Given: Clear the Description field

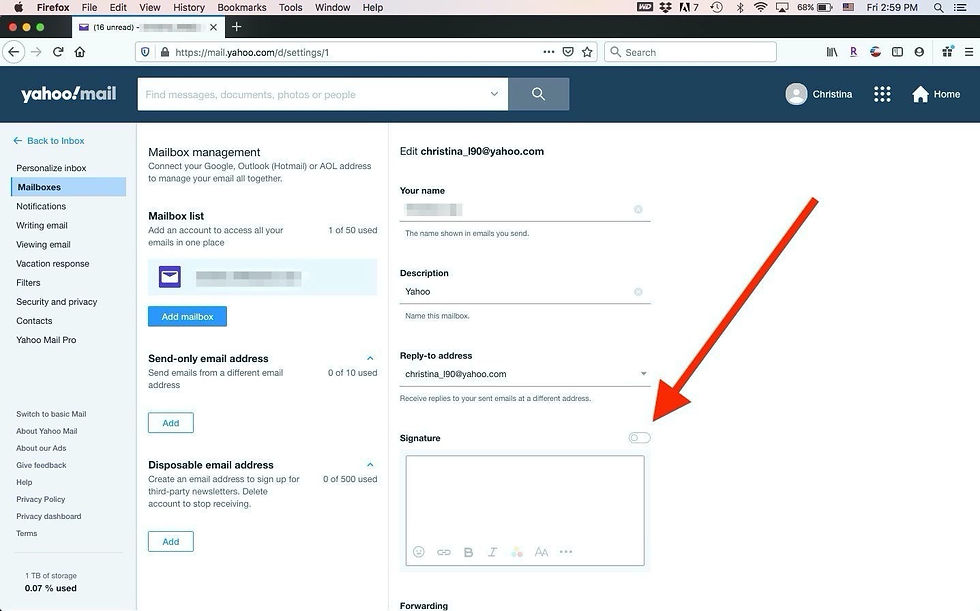Looking at the screenshot, I should coord(638,292).
